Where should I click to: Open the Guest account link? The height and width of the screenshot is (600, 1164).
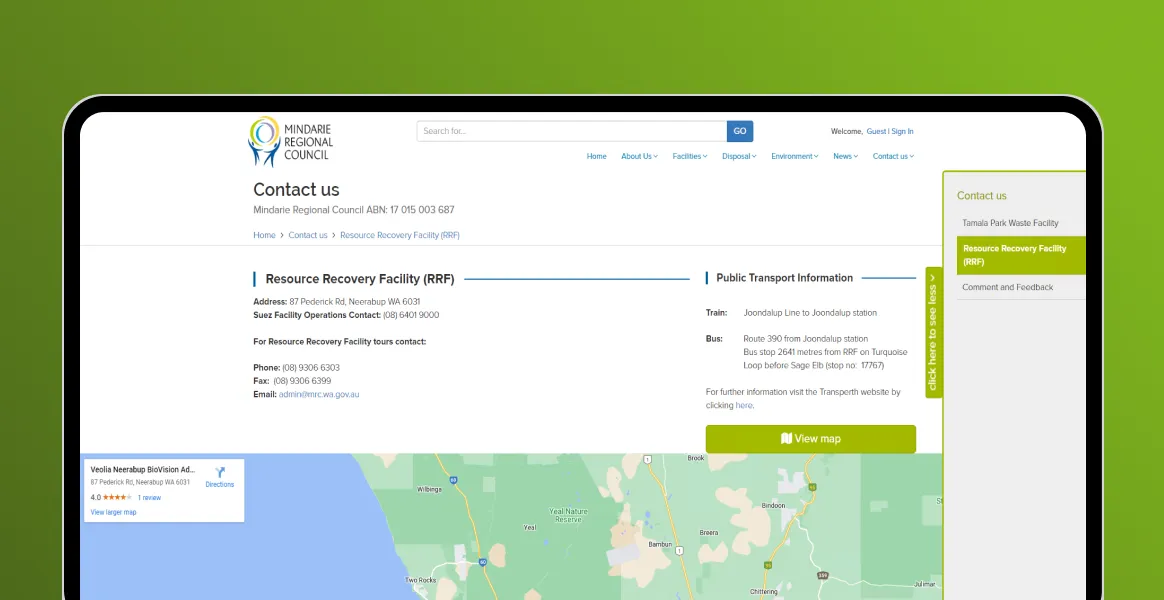click(876, 131)
